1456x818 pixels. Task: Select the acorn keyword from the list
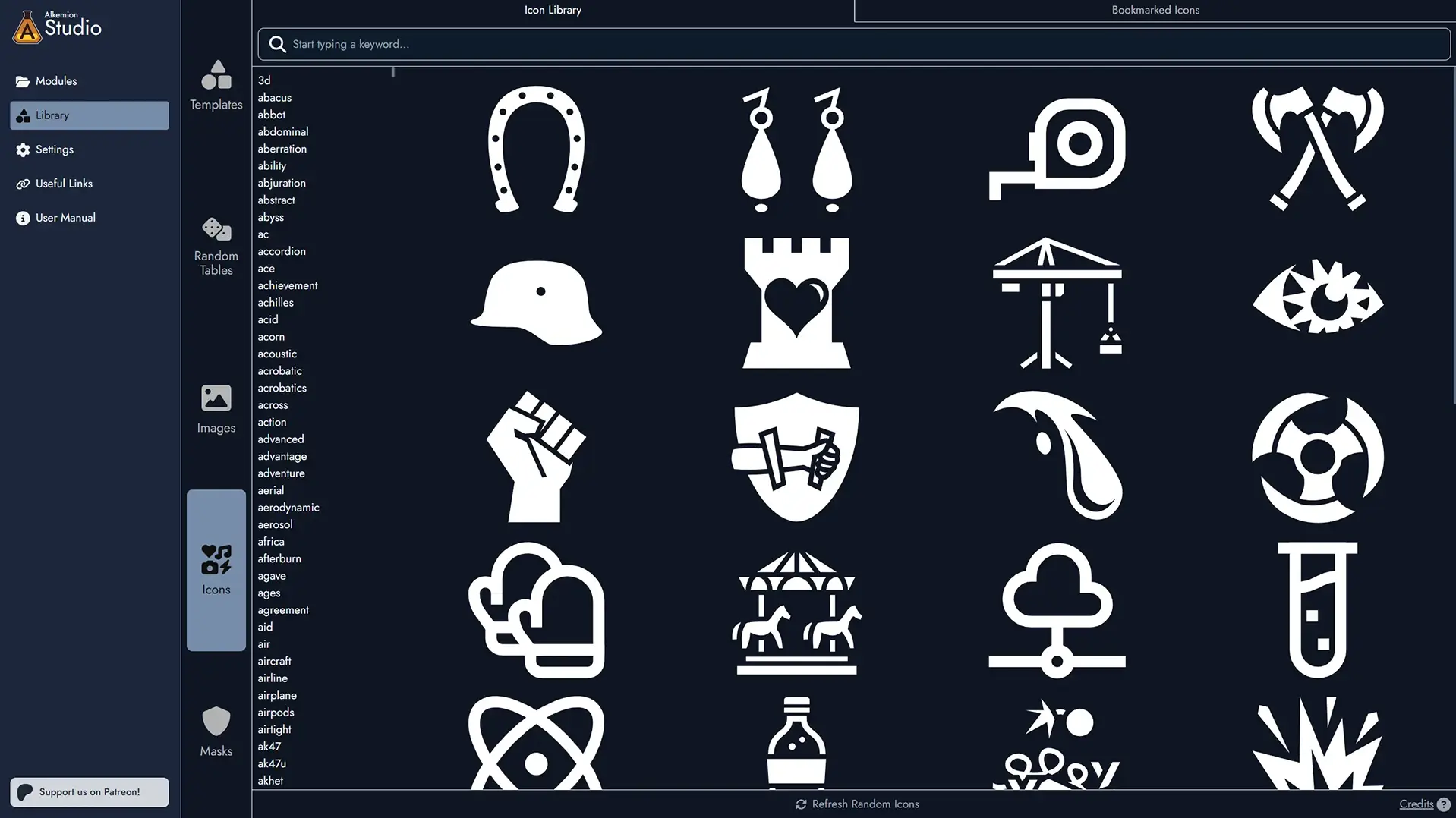coord(271,336)
